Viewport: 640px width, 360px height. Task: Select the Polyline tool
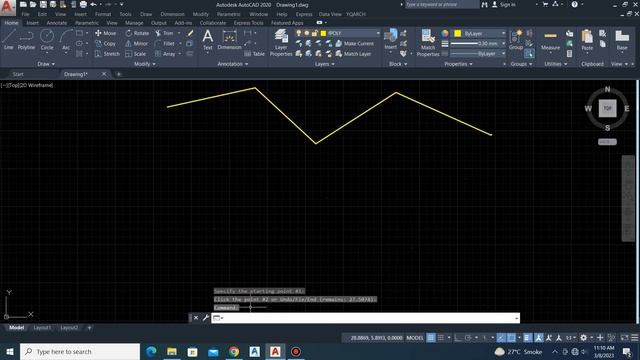pyautogui.click(x=26, y=40)
